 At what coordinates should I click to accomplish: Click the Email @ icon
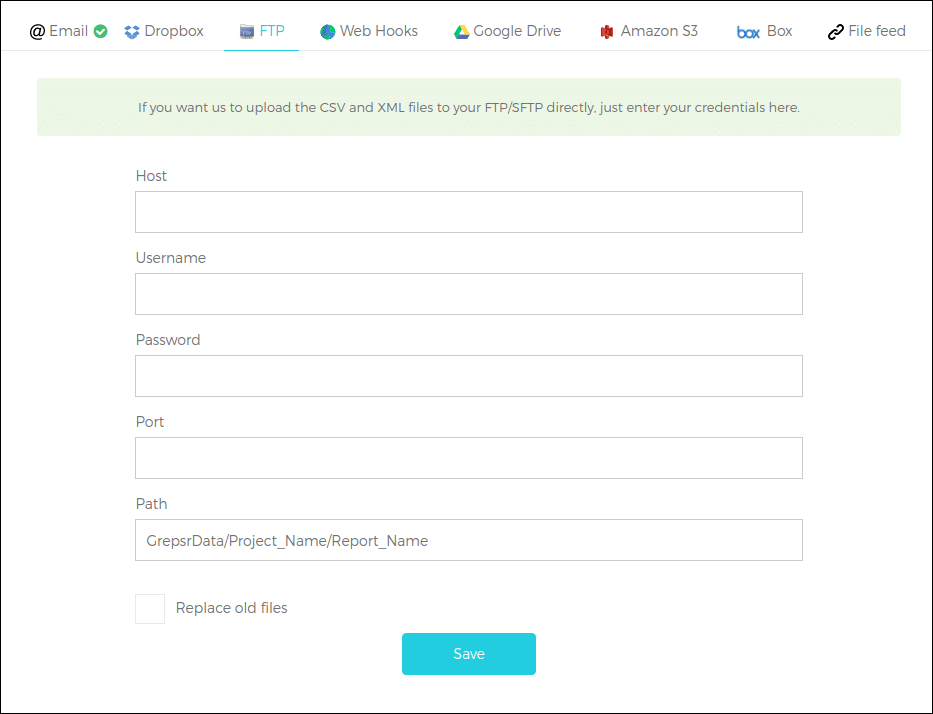[37, 32]
